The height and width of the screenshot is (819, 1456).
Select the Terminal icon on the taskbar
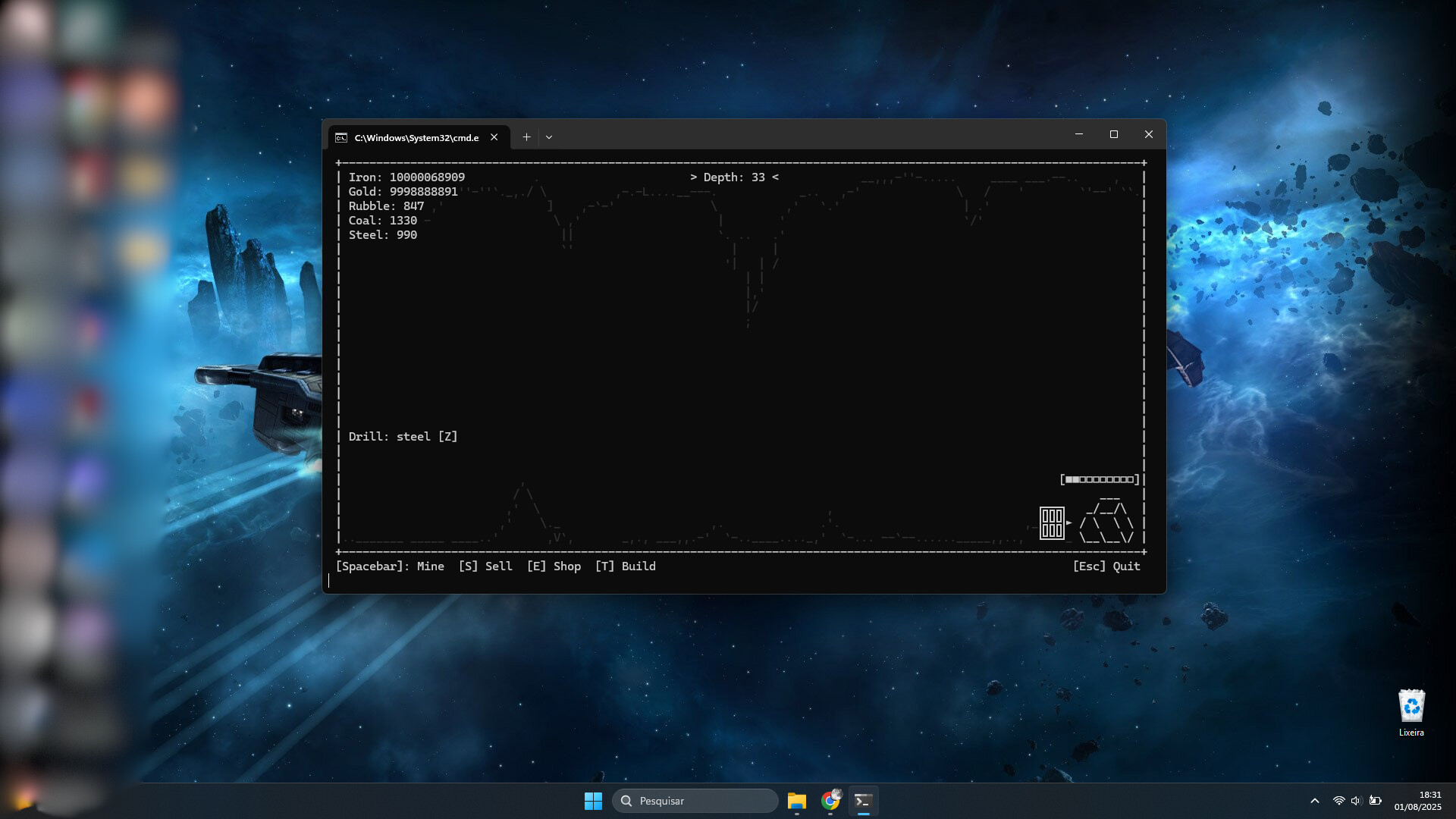click(x=863, y=800)
